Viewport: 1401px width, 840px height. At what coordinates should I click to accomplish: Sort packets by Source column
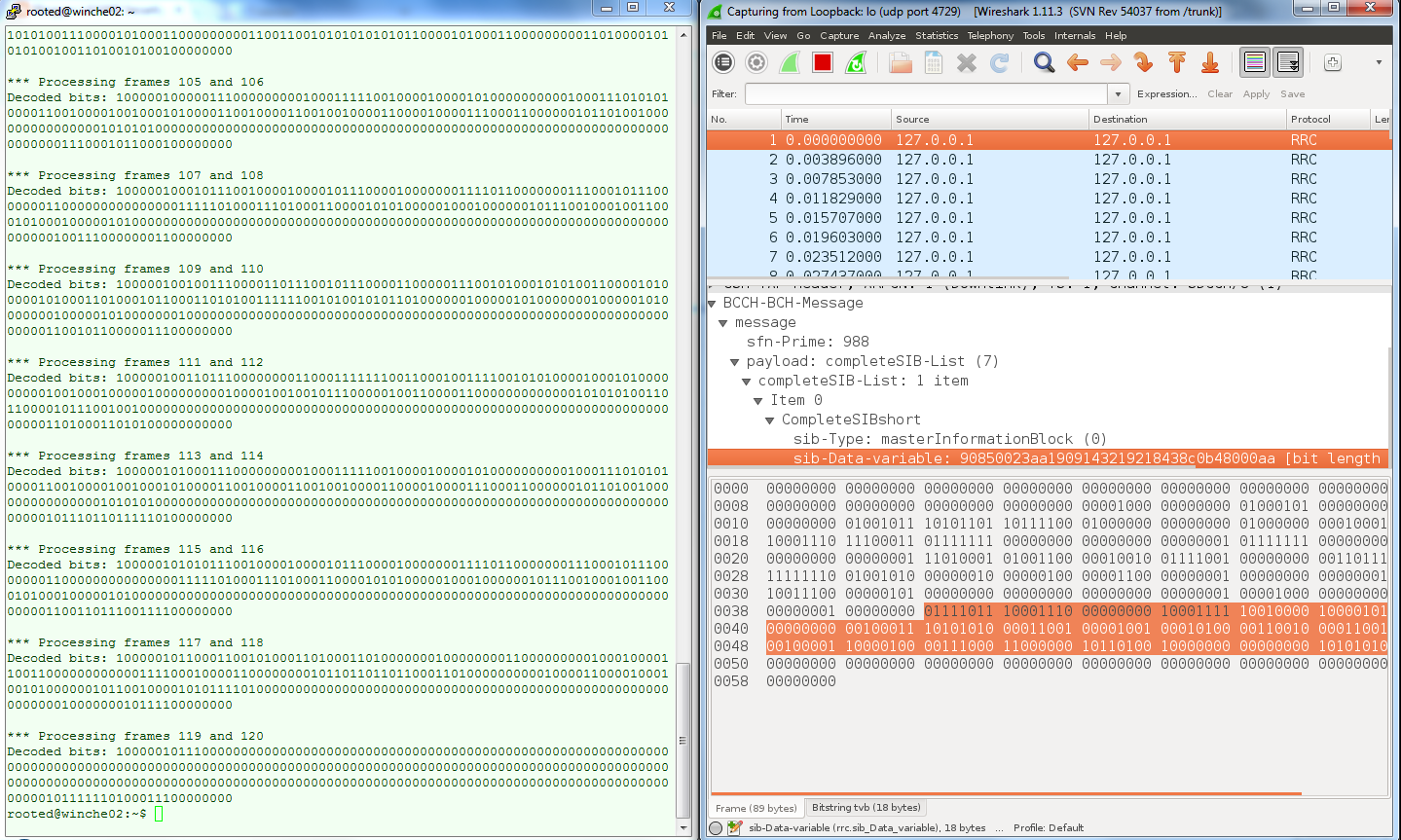(990, 119)
